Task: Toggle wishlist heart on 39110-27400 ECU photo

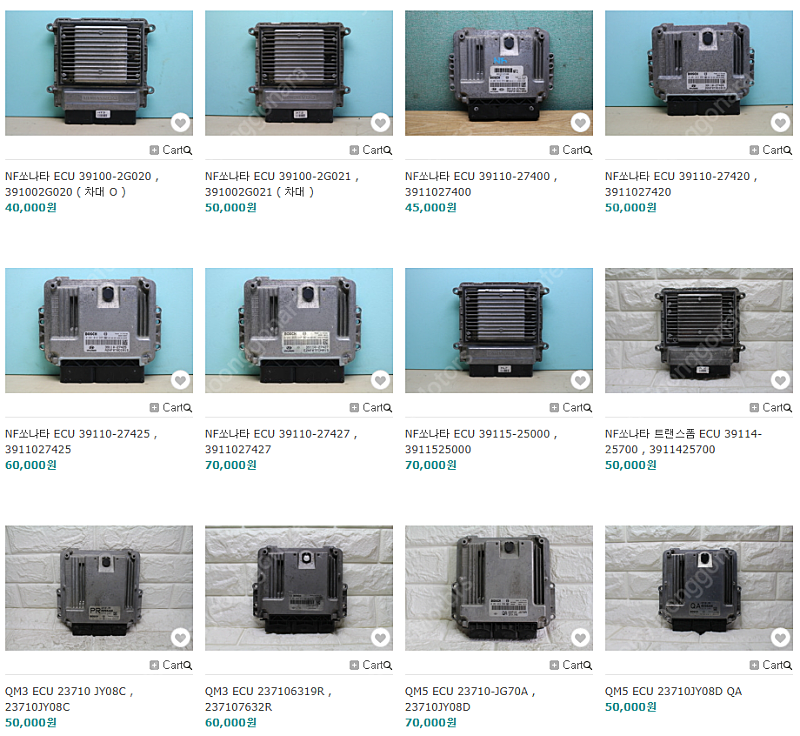Action: pyautogui.click(x=580, y=122)
